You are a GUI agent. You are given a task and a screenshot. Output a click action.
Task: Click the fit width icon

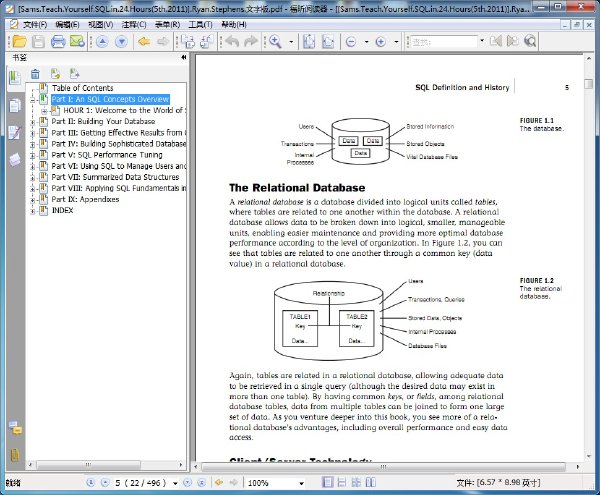(x=328, y=41)
